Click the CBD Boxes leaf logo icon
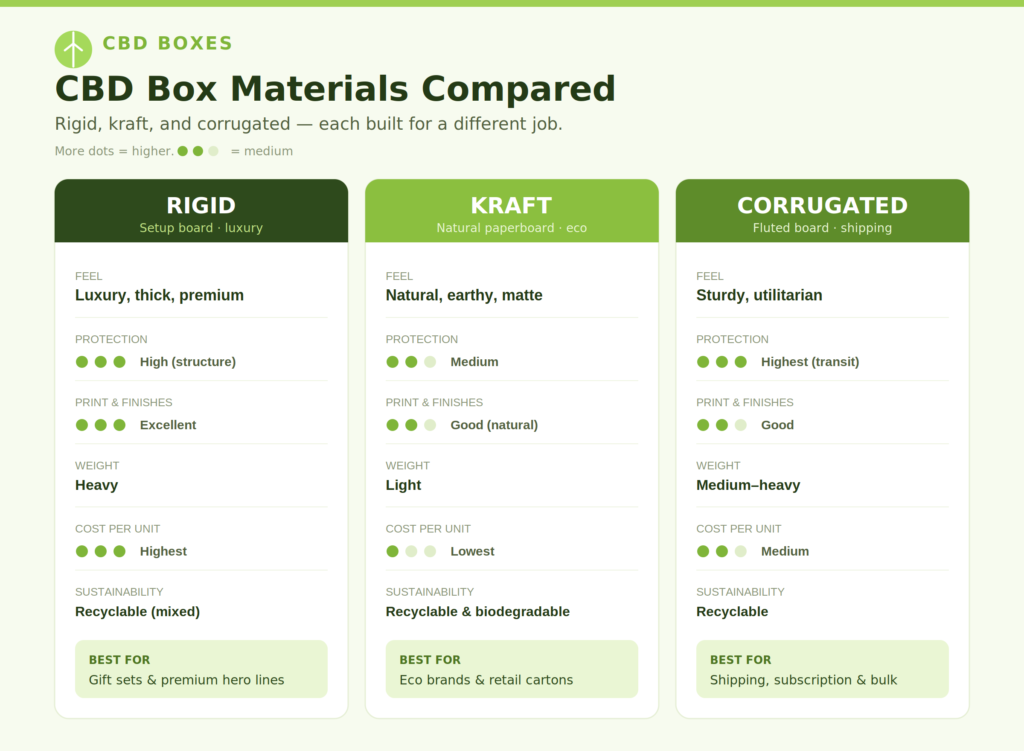Viewport: 1024px width, 751px height. (73, 50)
